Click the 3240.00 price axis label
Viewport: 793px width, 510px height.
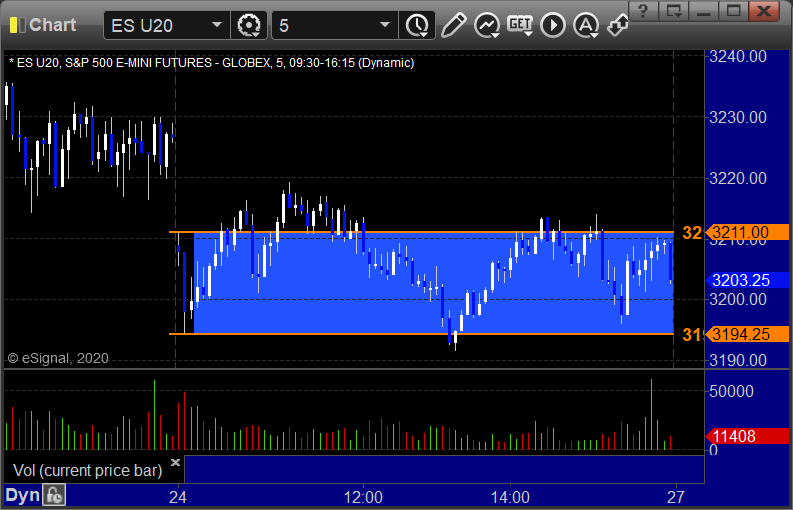click(x=738, y=57)
